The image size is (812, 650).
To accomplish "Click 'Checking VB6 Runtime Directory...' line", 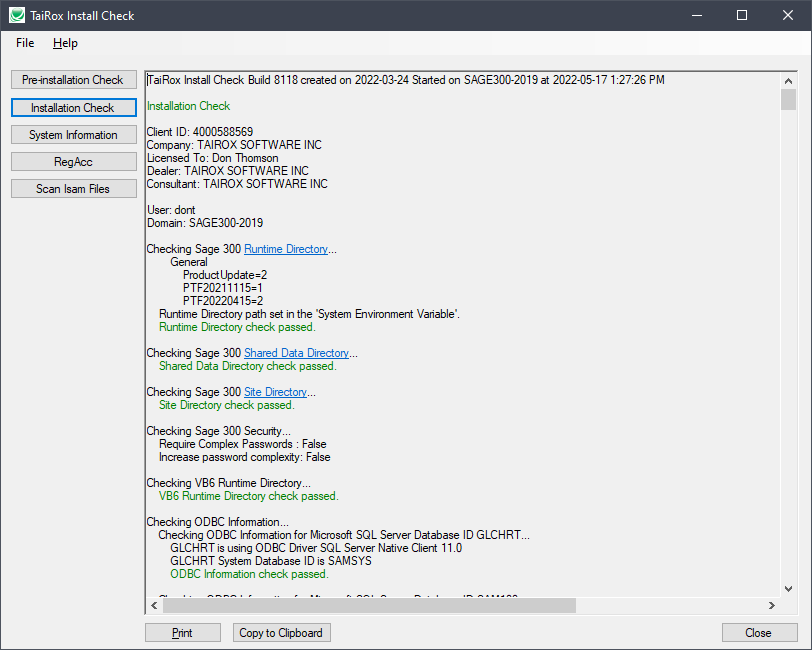I will [x=228, y=483].
